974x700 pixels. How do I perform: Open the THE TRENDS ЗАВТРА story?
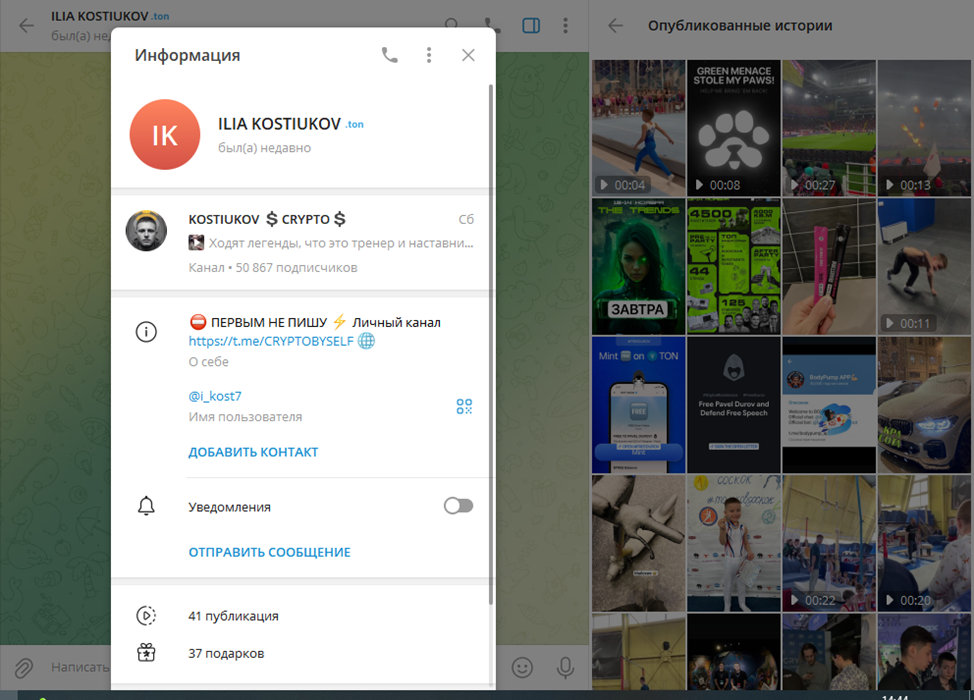pyautogui.click(x=639, y=266)
